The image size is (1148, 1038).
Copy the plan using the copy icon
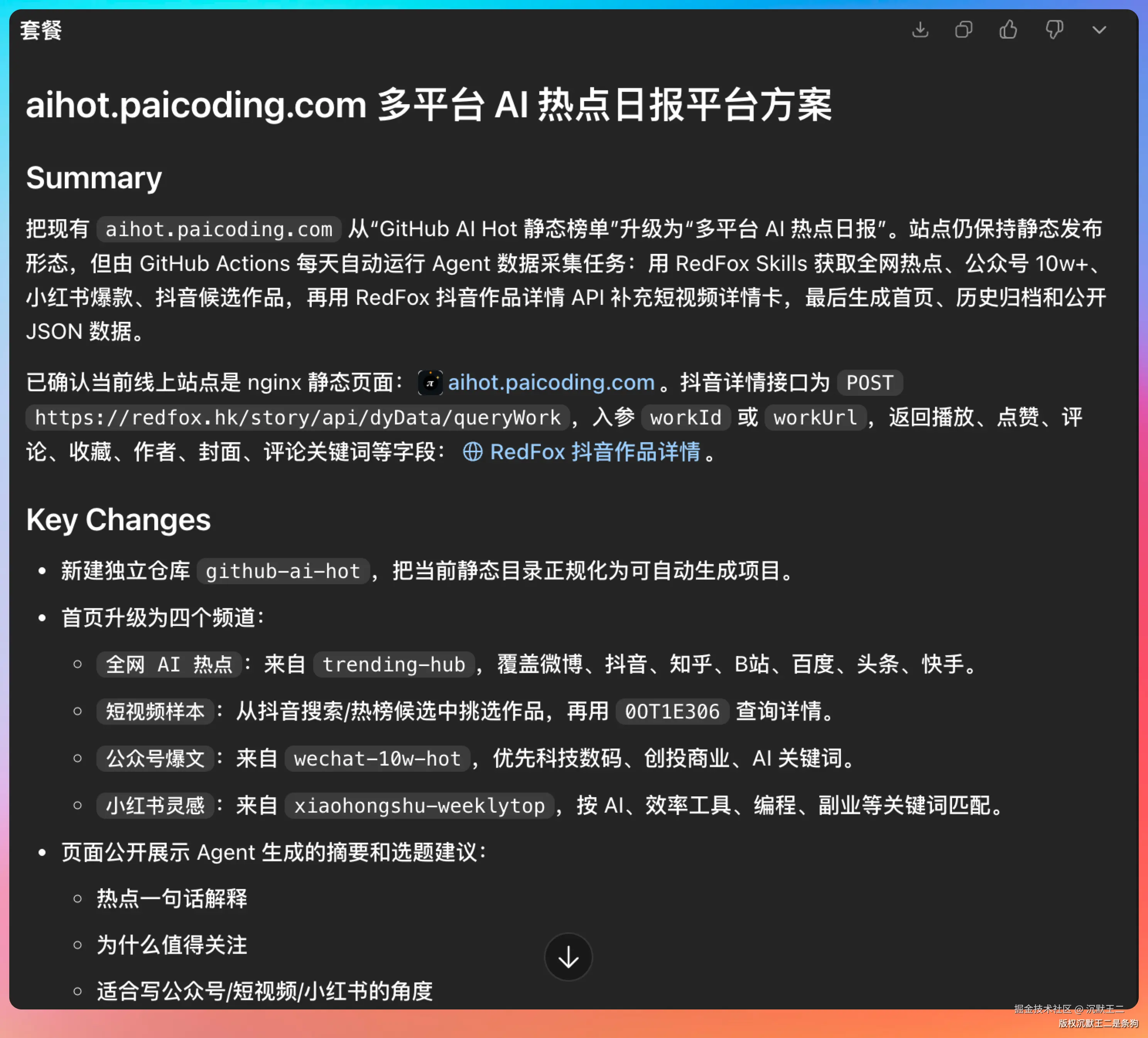[x=964, y=30]
